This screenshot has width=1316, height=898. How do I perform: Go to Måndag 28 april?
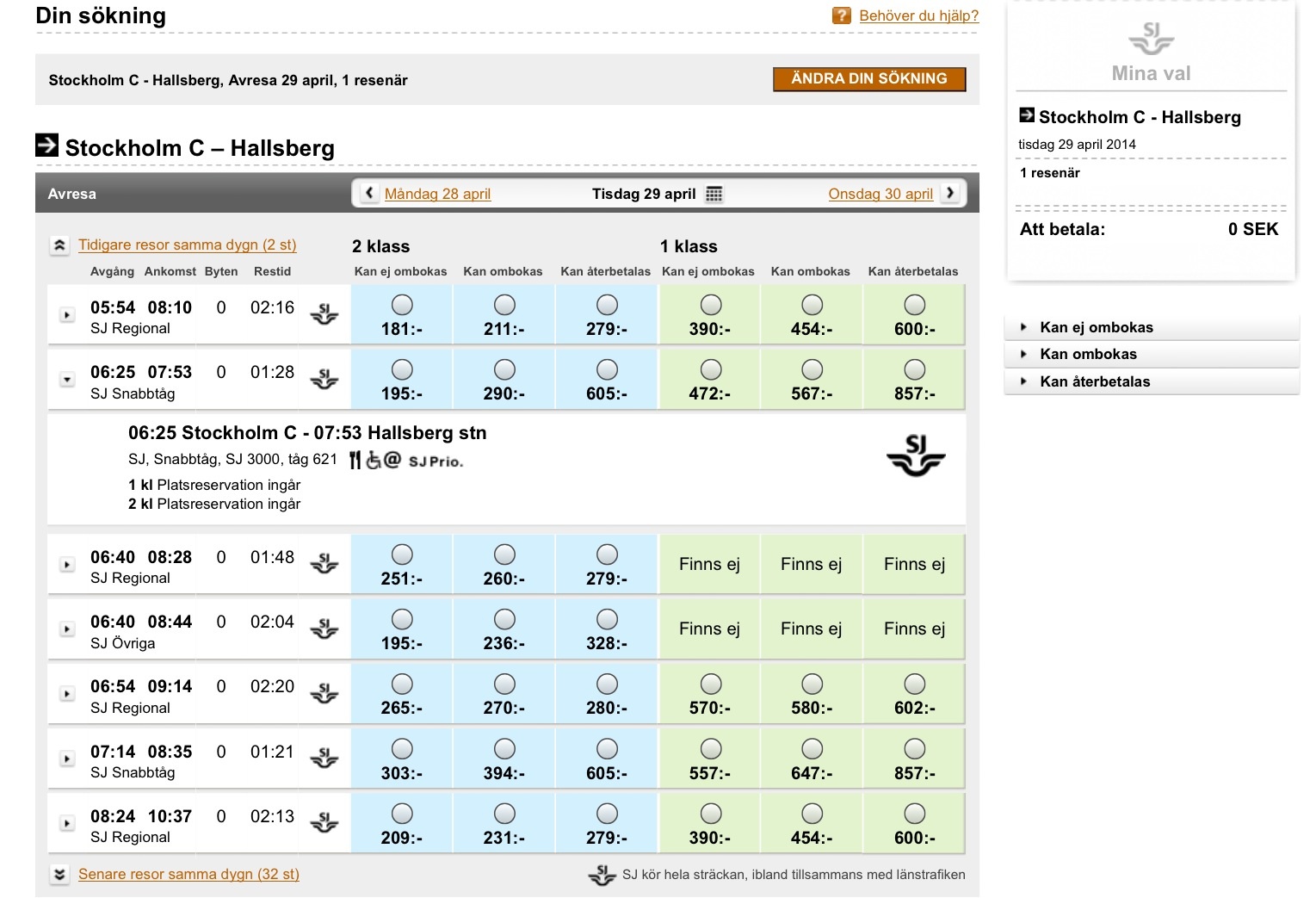[x=437, y=194]
